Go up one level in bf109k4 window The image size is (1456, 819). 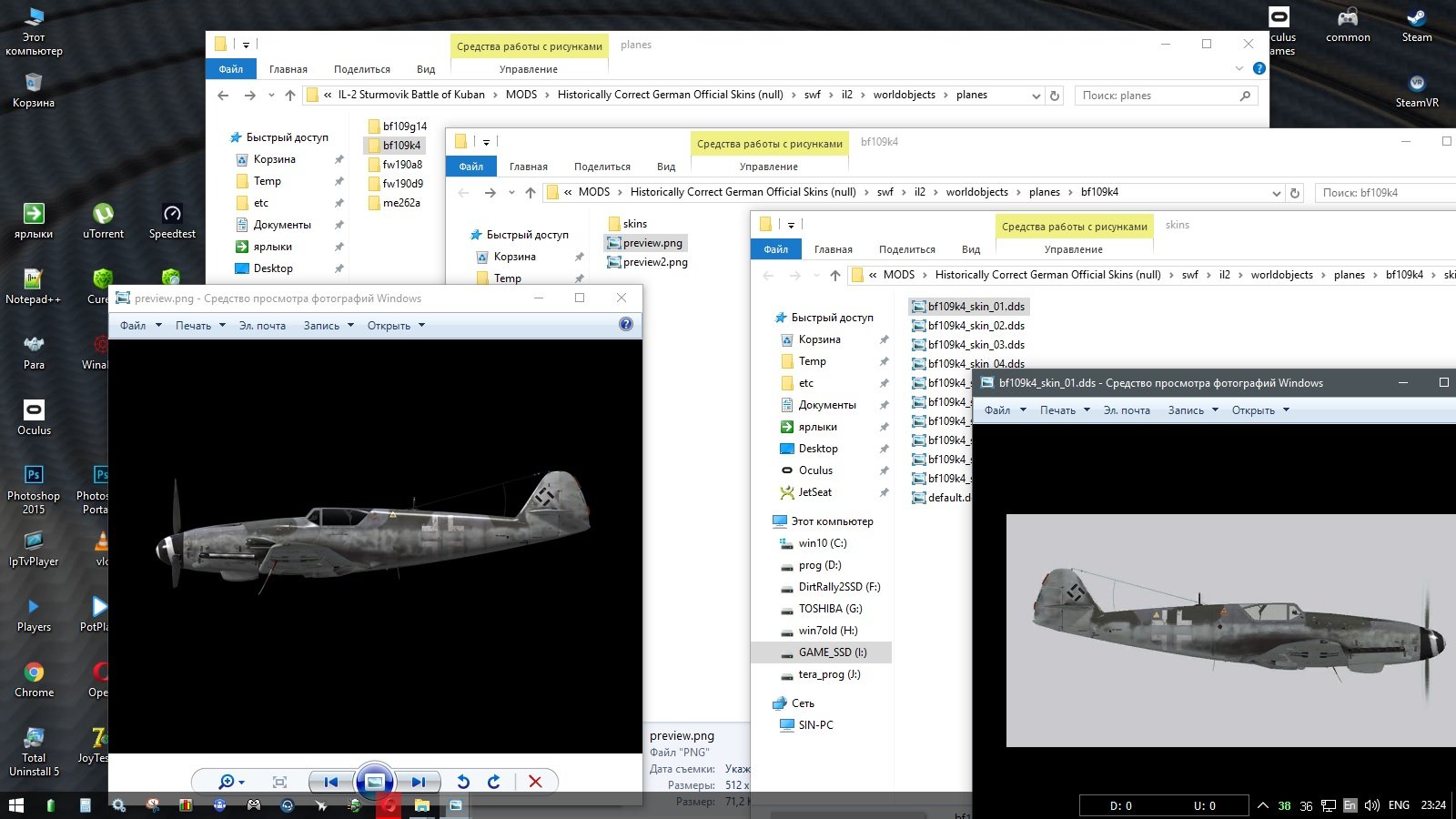click(x=531, y=193)
